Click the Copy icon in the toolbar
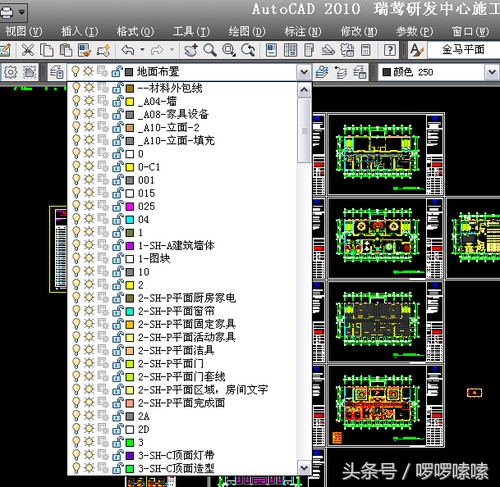The image size is (500, 487). click(47, 50)
